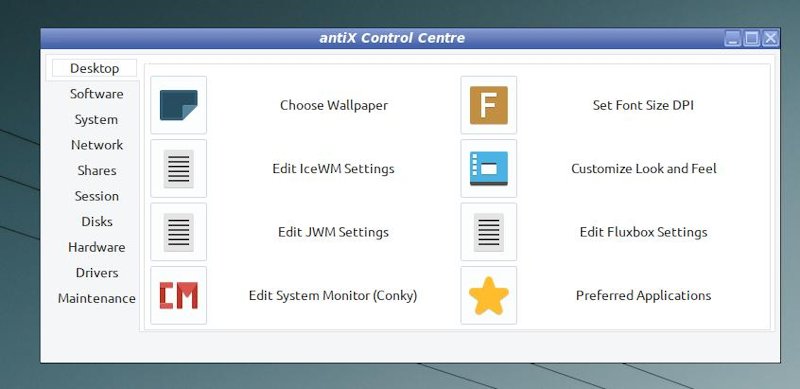Click the Edit JWM Settings label

tap(333, 232)
